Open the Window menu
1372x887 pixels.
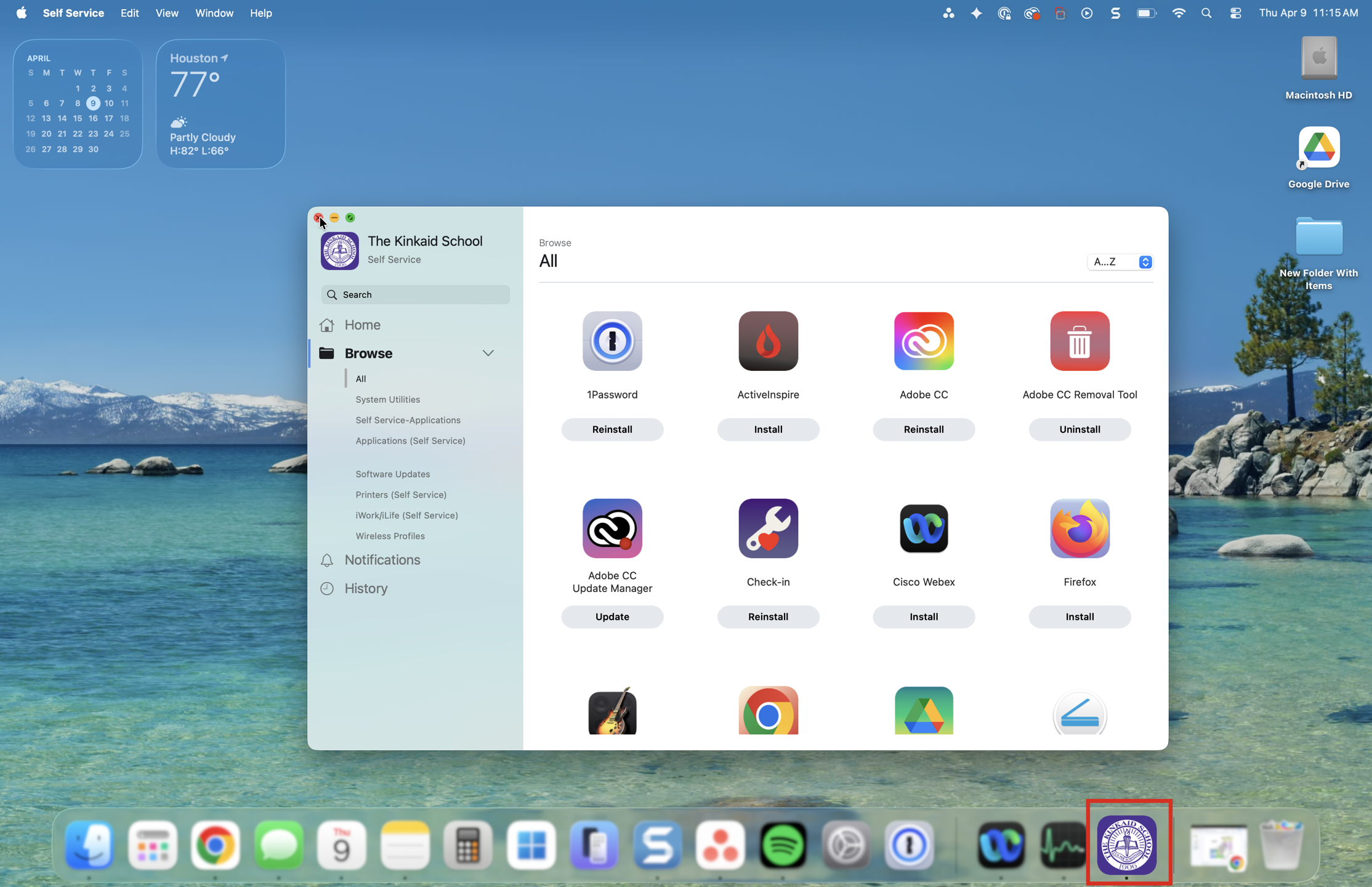tap(214, 13)
